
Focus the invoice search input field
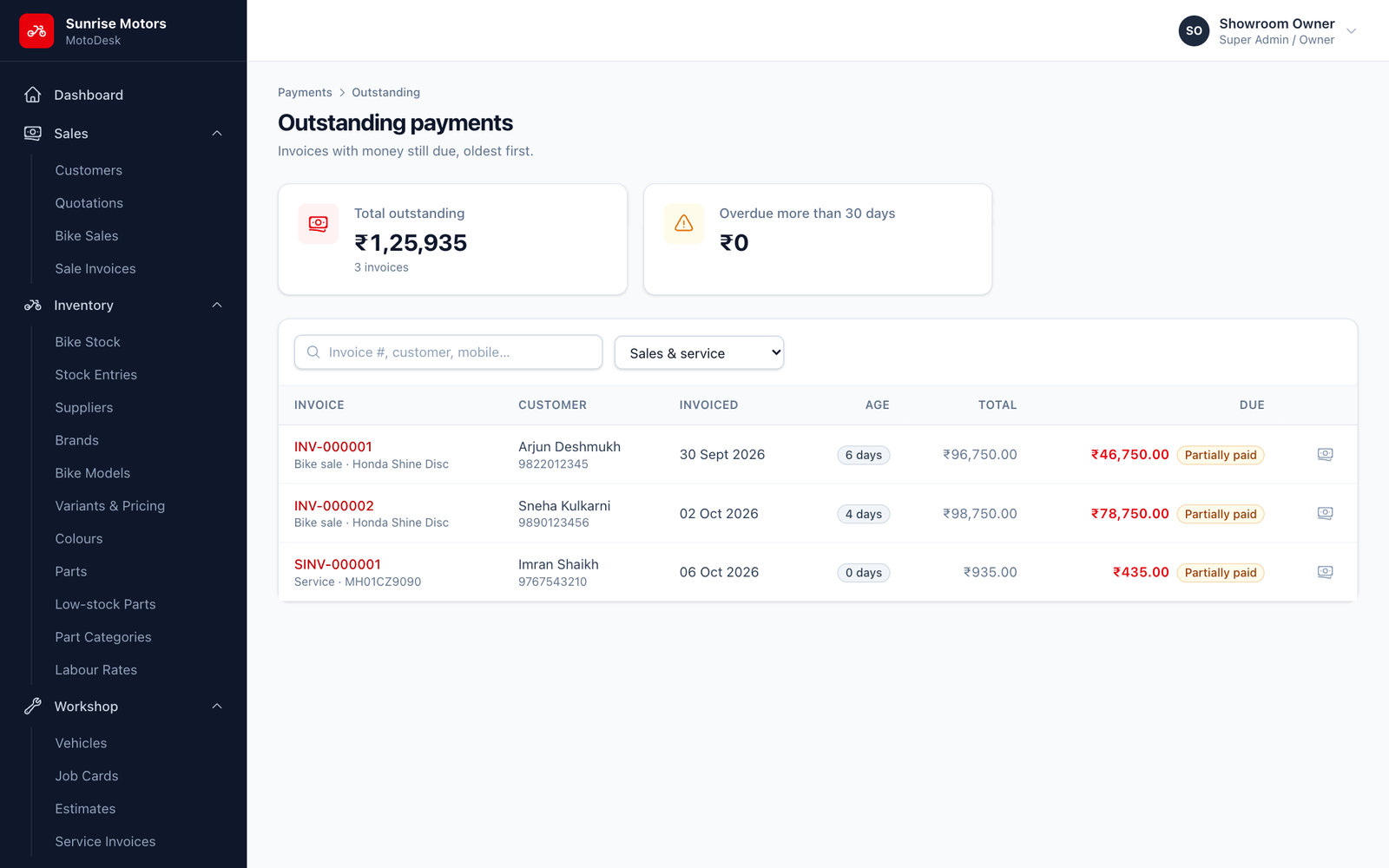[x=448, y=352]
